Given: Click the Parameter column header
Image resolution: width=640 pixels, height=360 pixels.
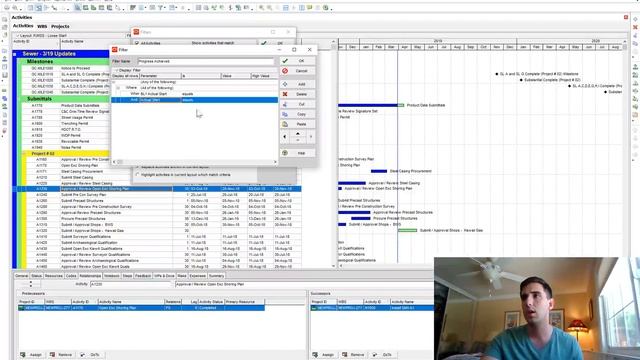Looking at the screenshot, I should 160,76.
